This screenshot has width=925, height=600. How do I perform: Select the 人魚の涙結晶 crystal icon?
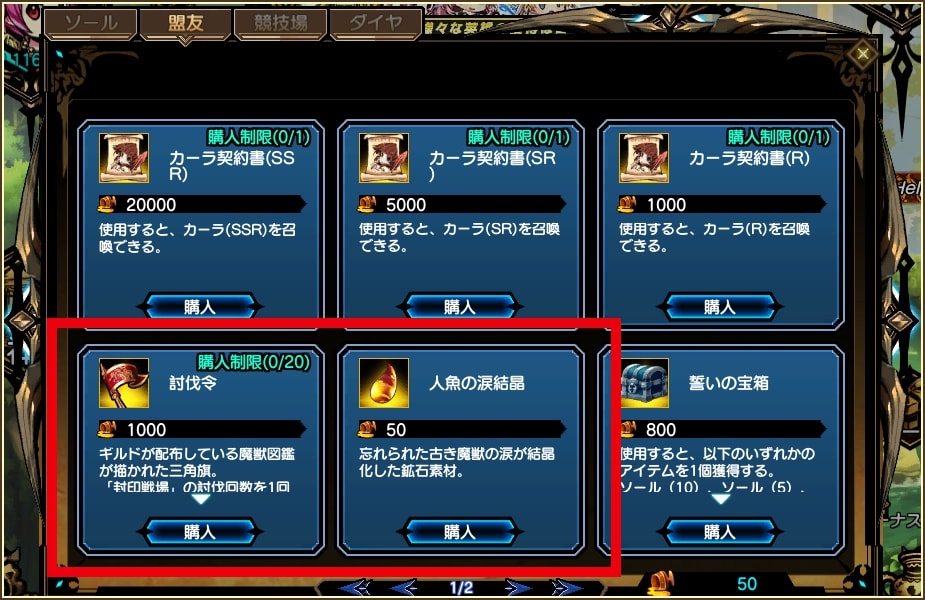point(384,383)
